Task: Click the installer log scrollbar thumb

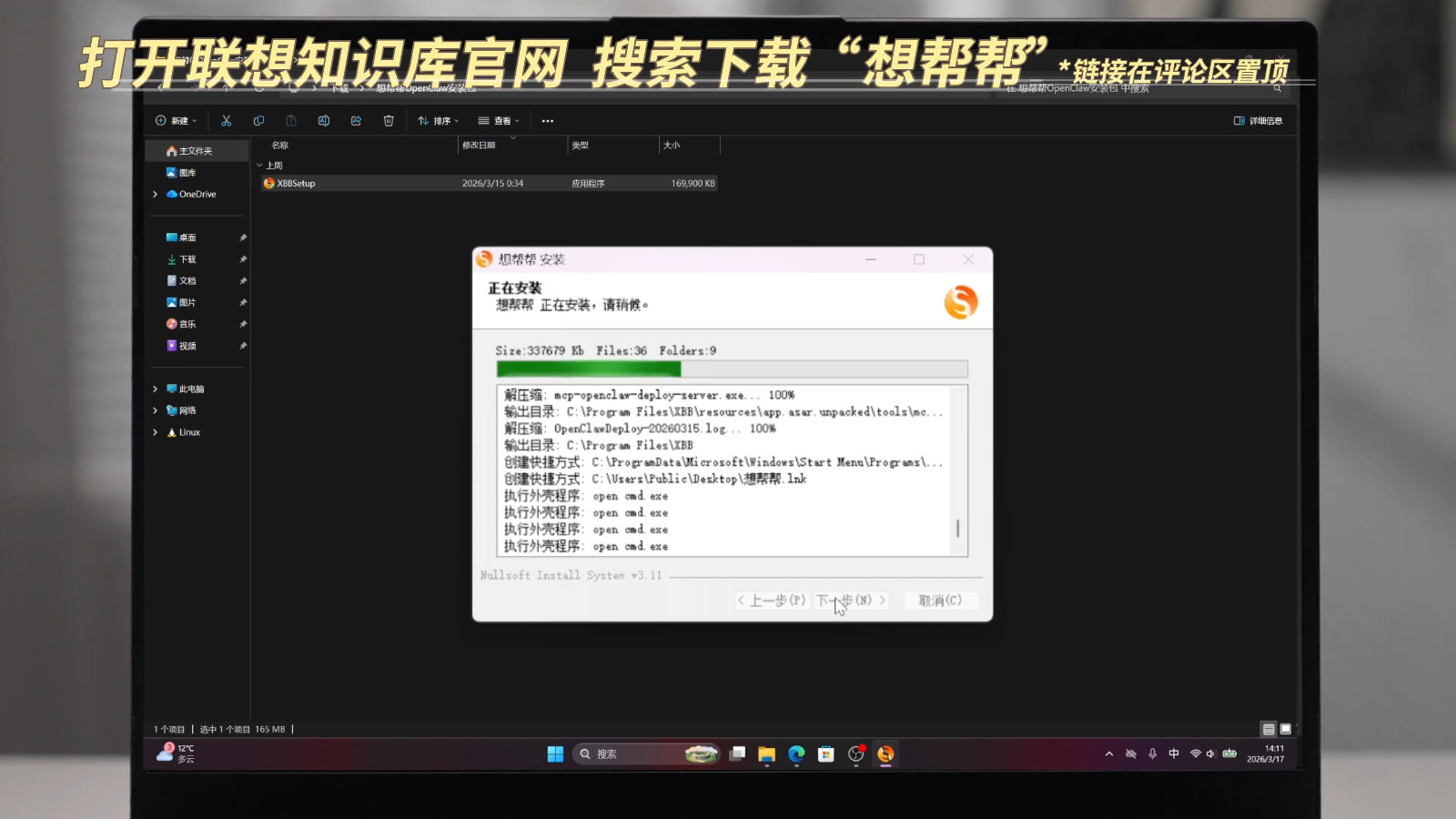Action: pos(957,528)
